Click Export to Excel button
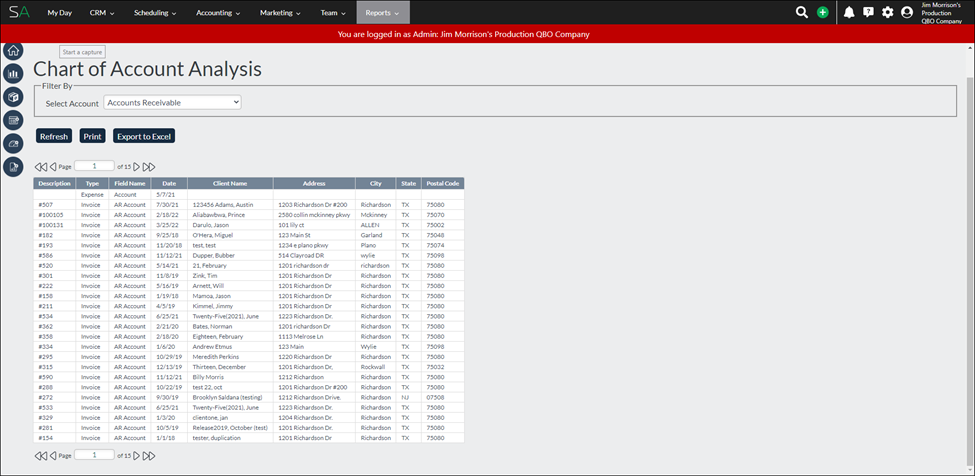This screenshot has height=476, width=975. click(x=144, y=136)
